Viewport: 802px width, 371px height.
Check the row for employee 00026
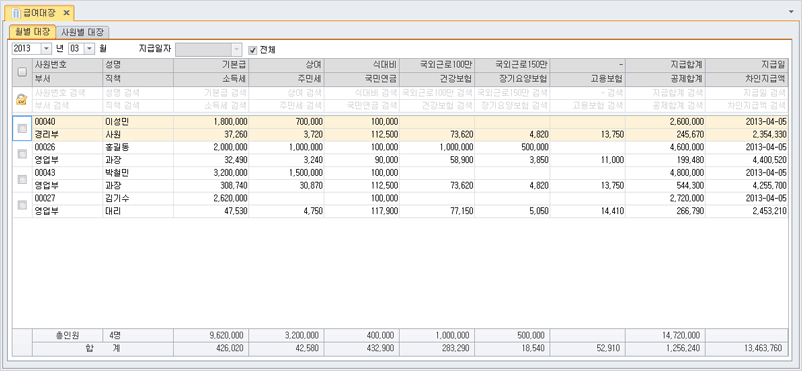tap(22, 154)
